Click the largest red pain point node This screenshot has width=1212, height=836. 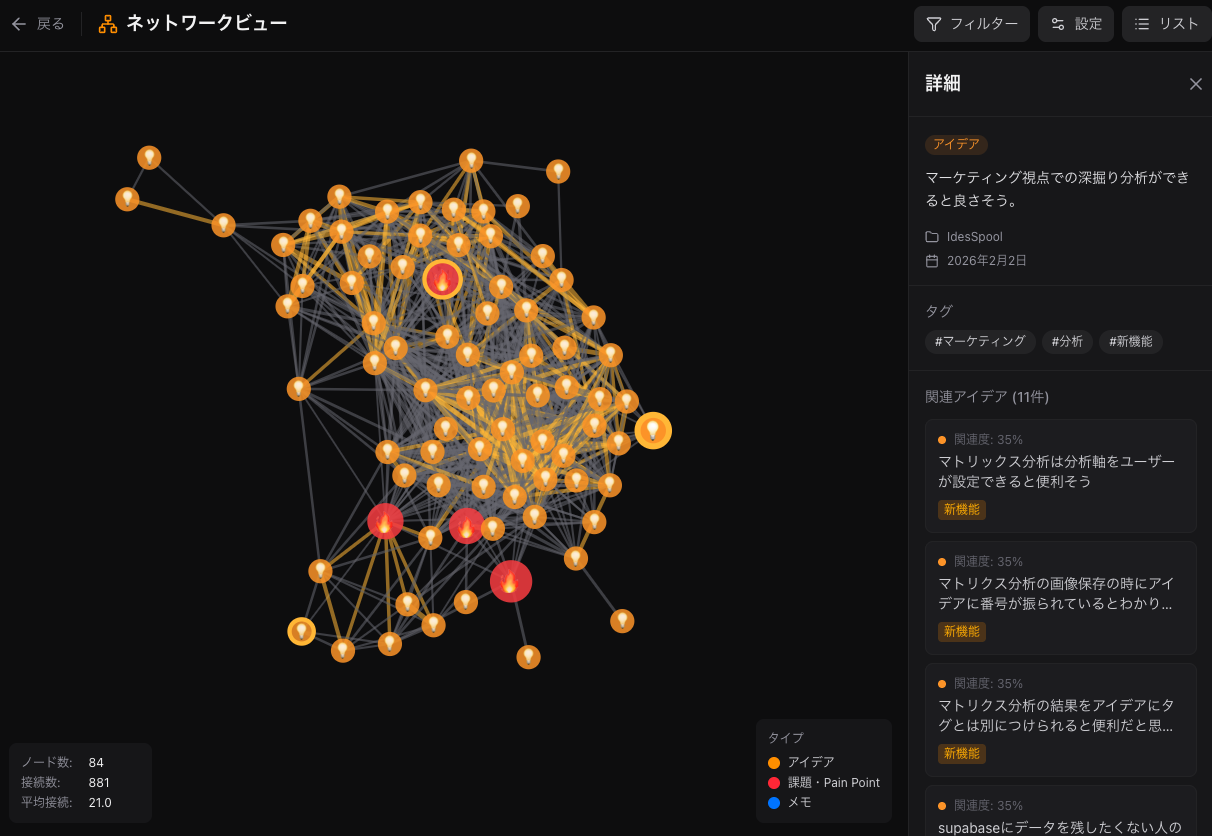pyautogui.click(x=510, y=581)
